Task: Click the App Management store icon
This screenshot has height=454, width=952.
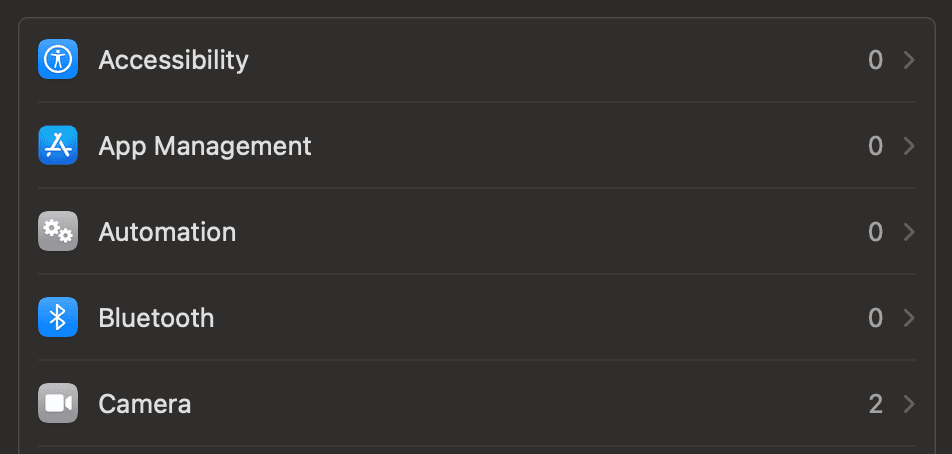Action: tap(58, 146)
